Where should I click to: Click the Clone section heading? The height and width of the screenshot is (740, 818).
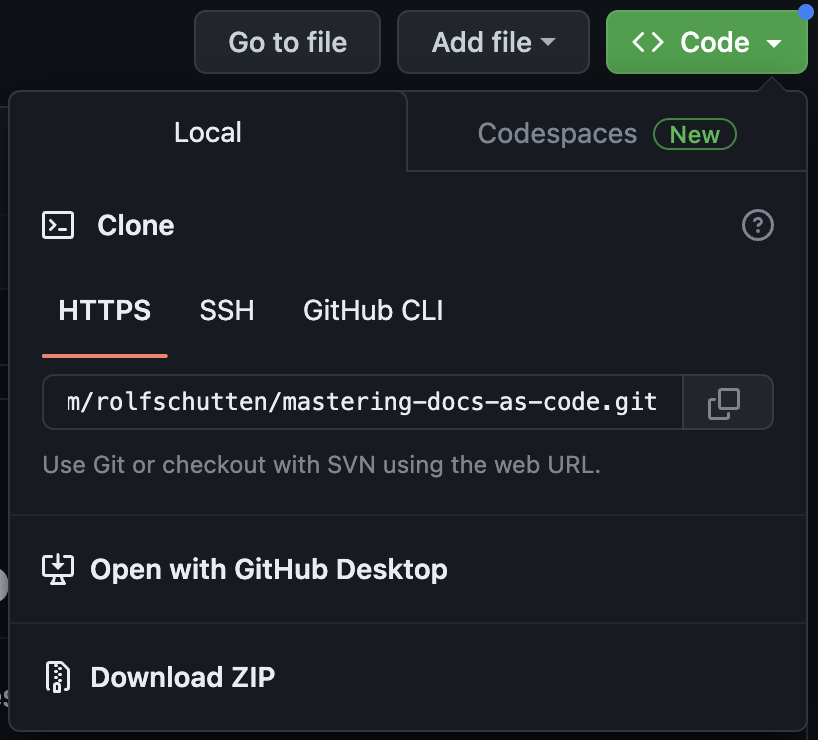pos(136,225)
